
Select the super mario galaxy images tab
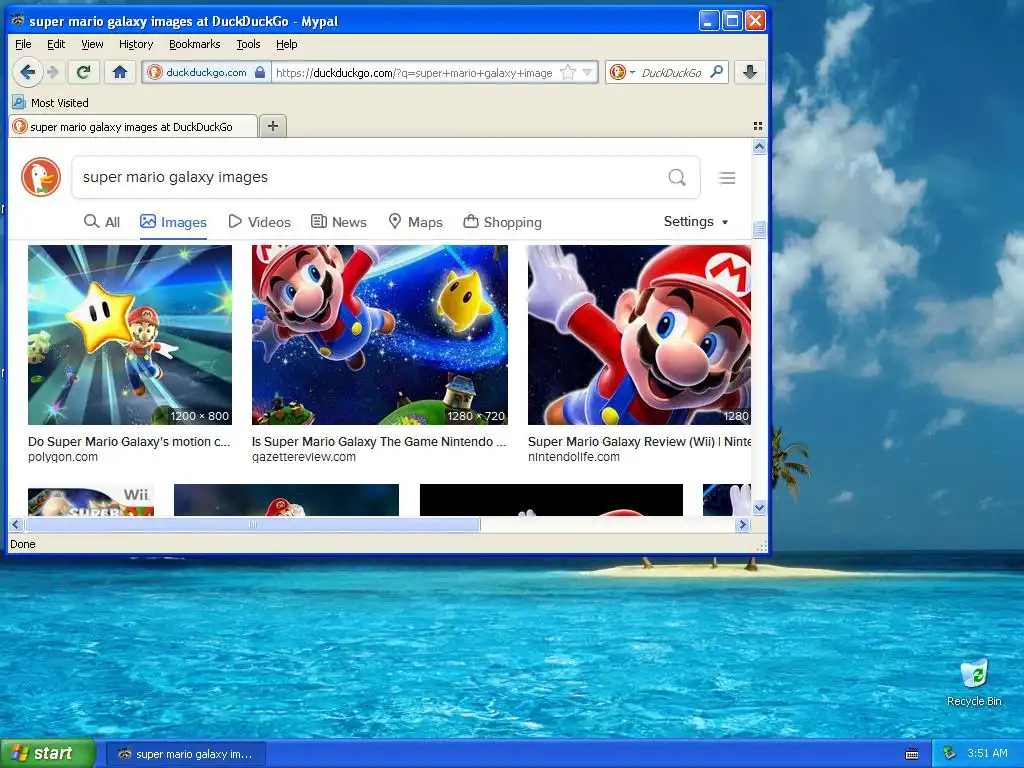pyautogui.click(x=133, y=127)
